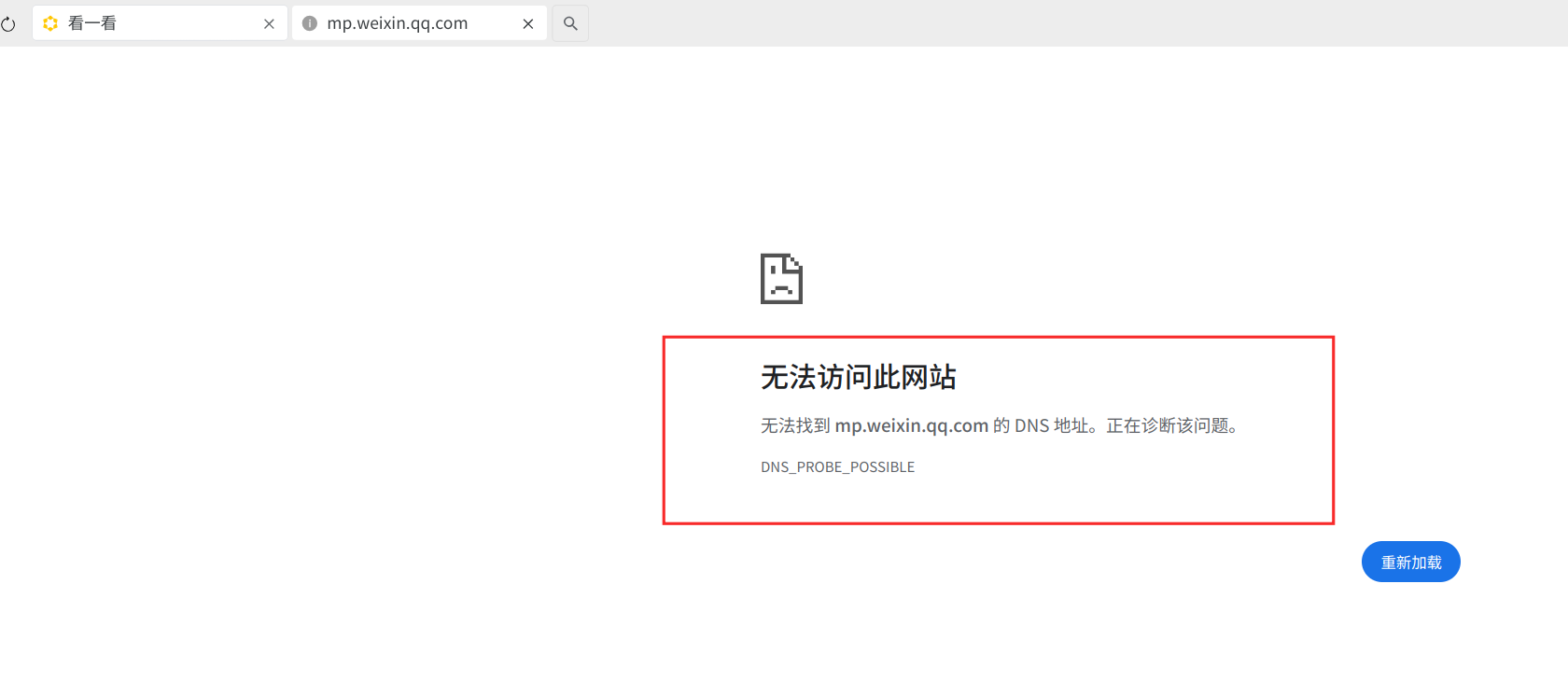Viewport: 1568px width, 695px height.
Task: Click the sad page error icon
Action: click(781, 278)
